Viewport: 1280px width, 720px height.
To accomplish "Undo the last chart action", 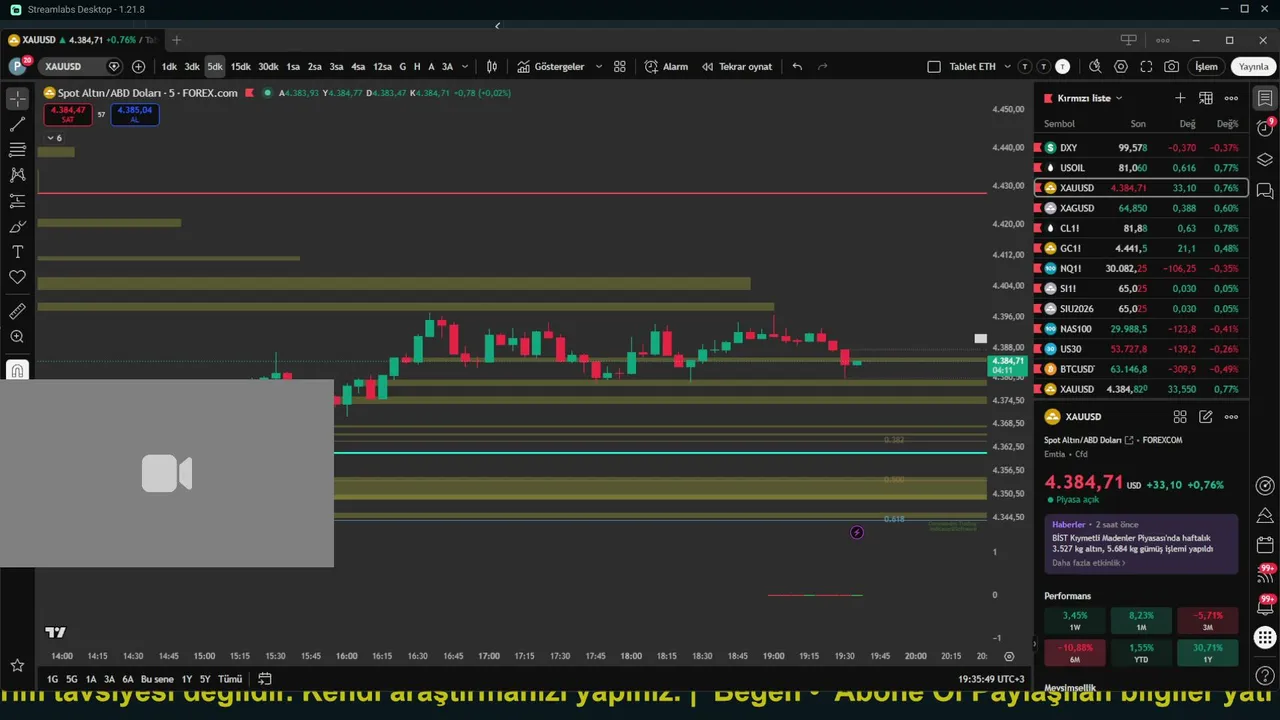I will coord(797,67).
